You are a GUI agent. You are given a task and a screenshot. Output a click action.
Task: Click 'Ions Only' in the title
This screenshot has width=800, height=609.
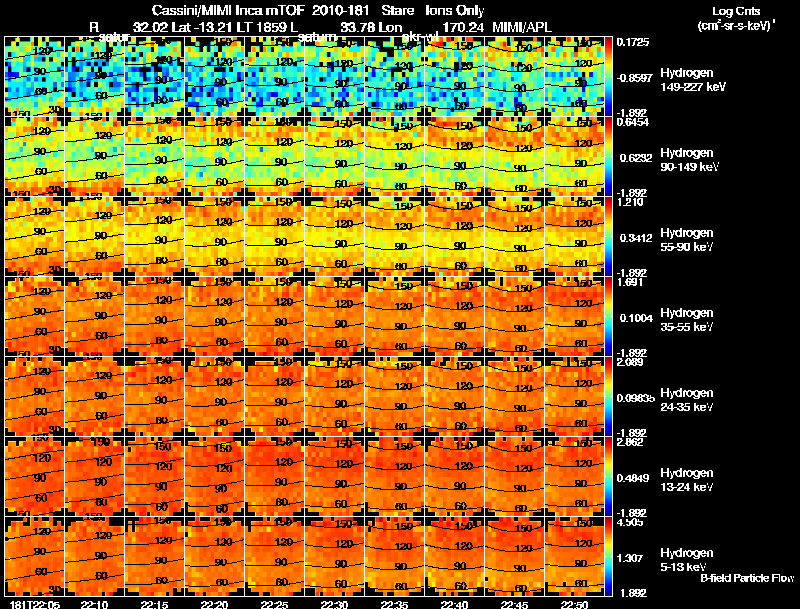455,11
